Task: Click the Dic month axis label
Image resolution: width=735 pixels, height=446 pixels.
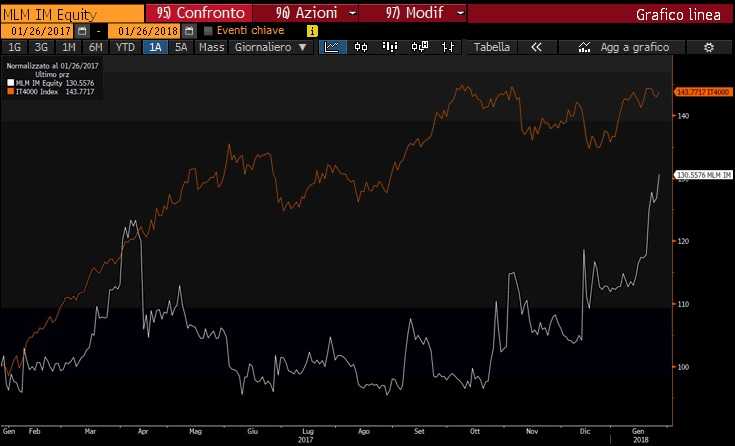Action: click(x=585, y=431)
